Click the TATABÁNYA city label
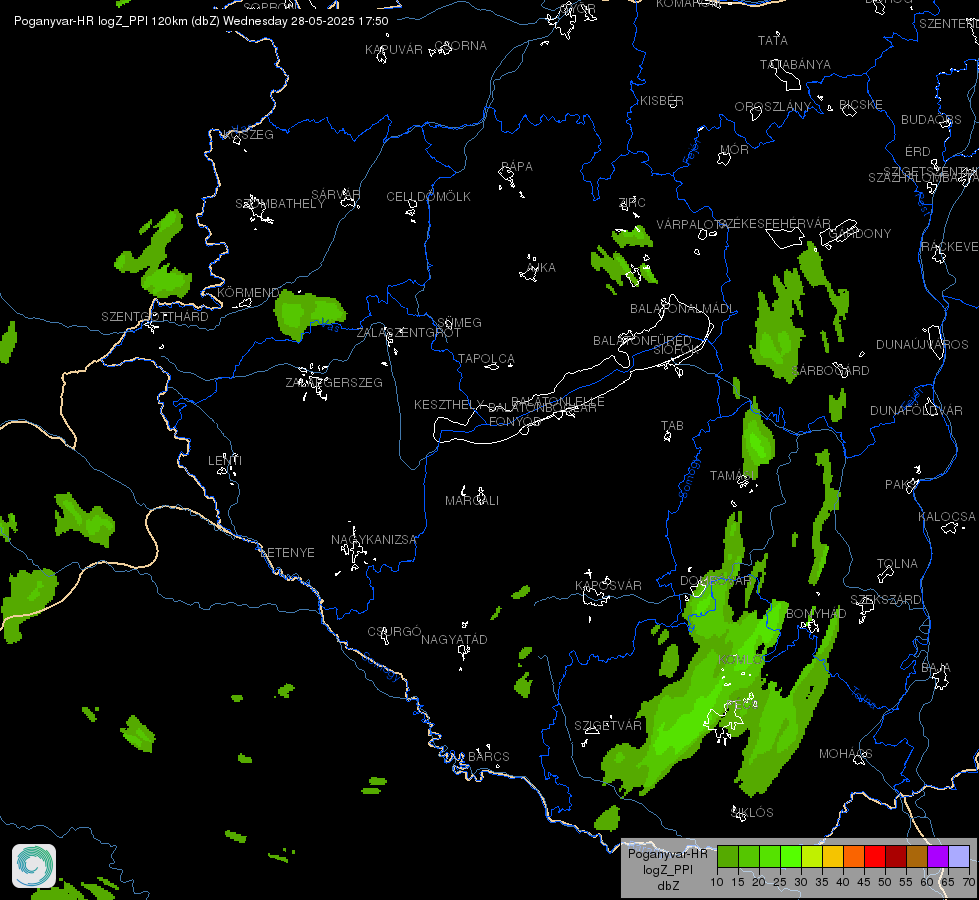Screen dimensions: 979x900 pos(795,65)
